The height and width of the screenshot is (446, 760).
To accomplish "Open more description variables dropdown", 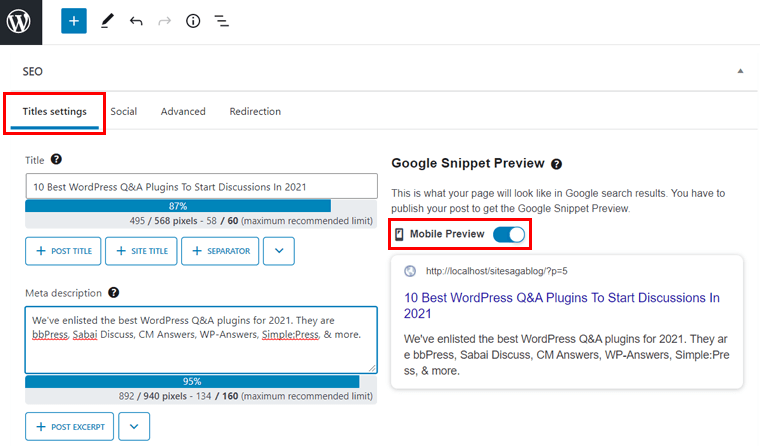I will (134, 427).
